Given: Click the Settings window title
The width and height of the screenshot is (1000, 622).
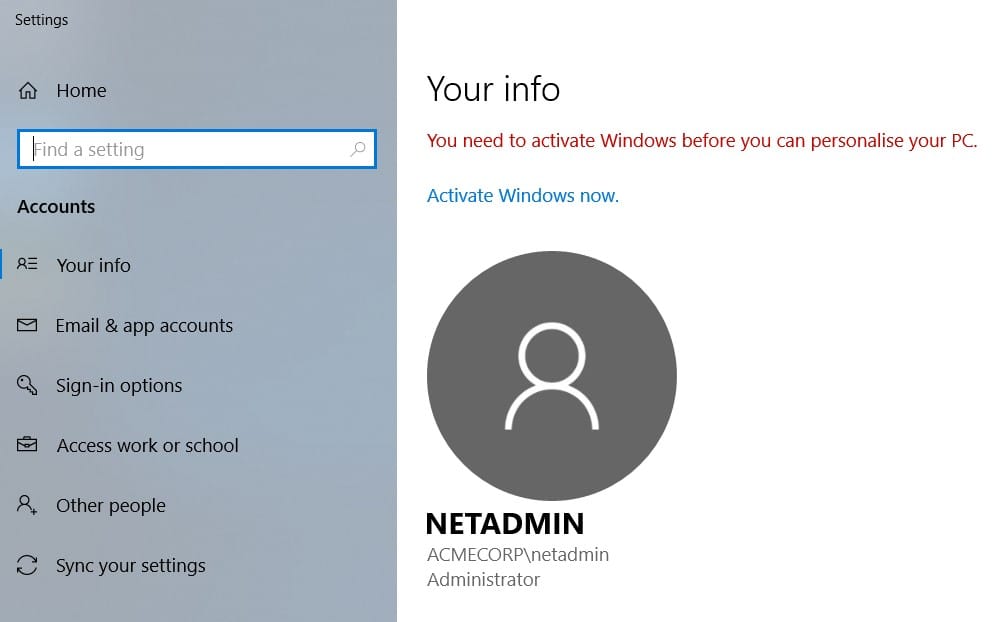Looking at the screenshot, I should 41,20.
